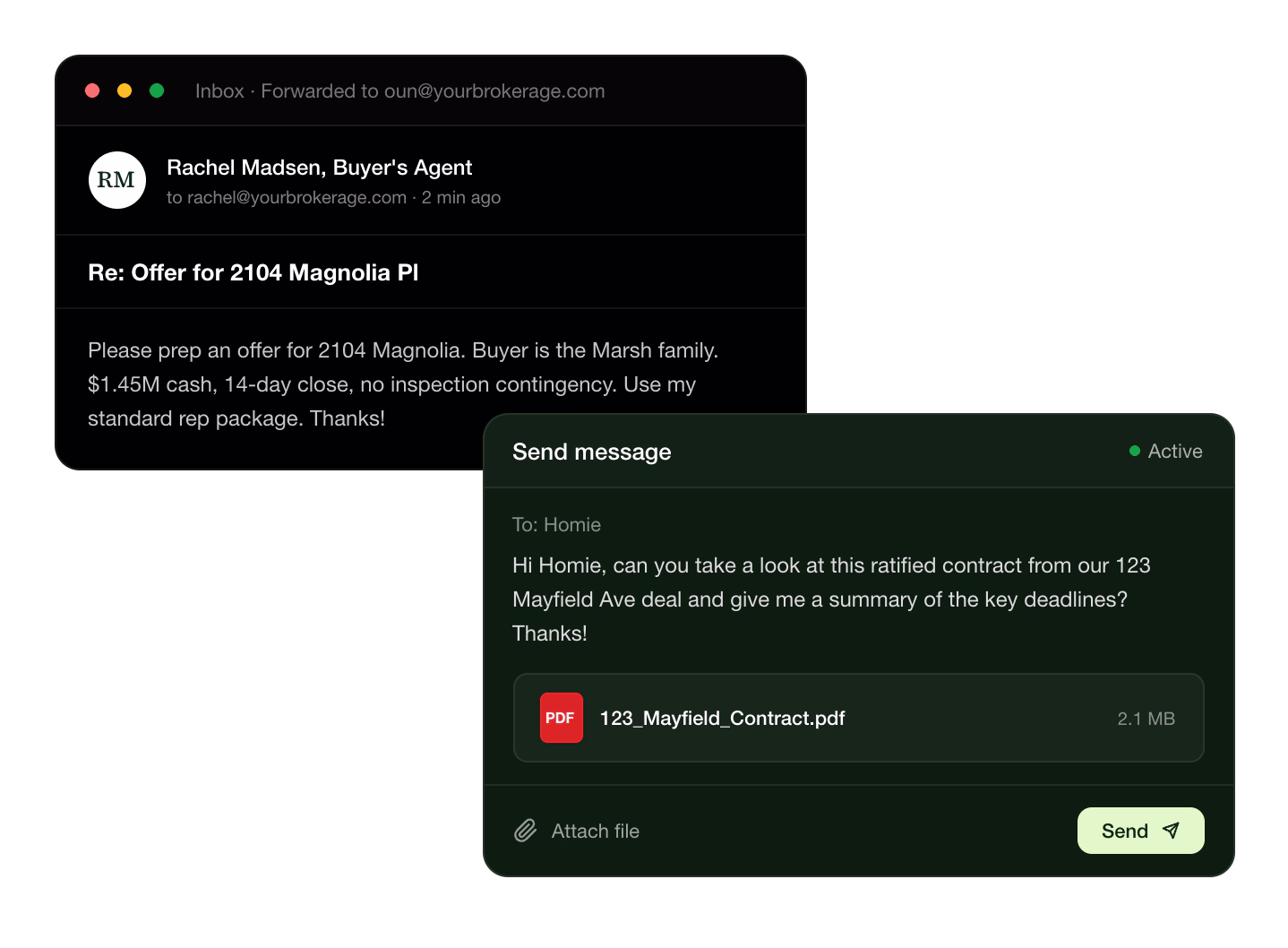Click the red close dot in Inbox window
Viewport: 1288px width, 948px height.
tap(92, 90)
